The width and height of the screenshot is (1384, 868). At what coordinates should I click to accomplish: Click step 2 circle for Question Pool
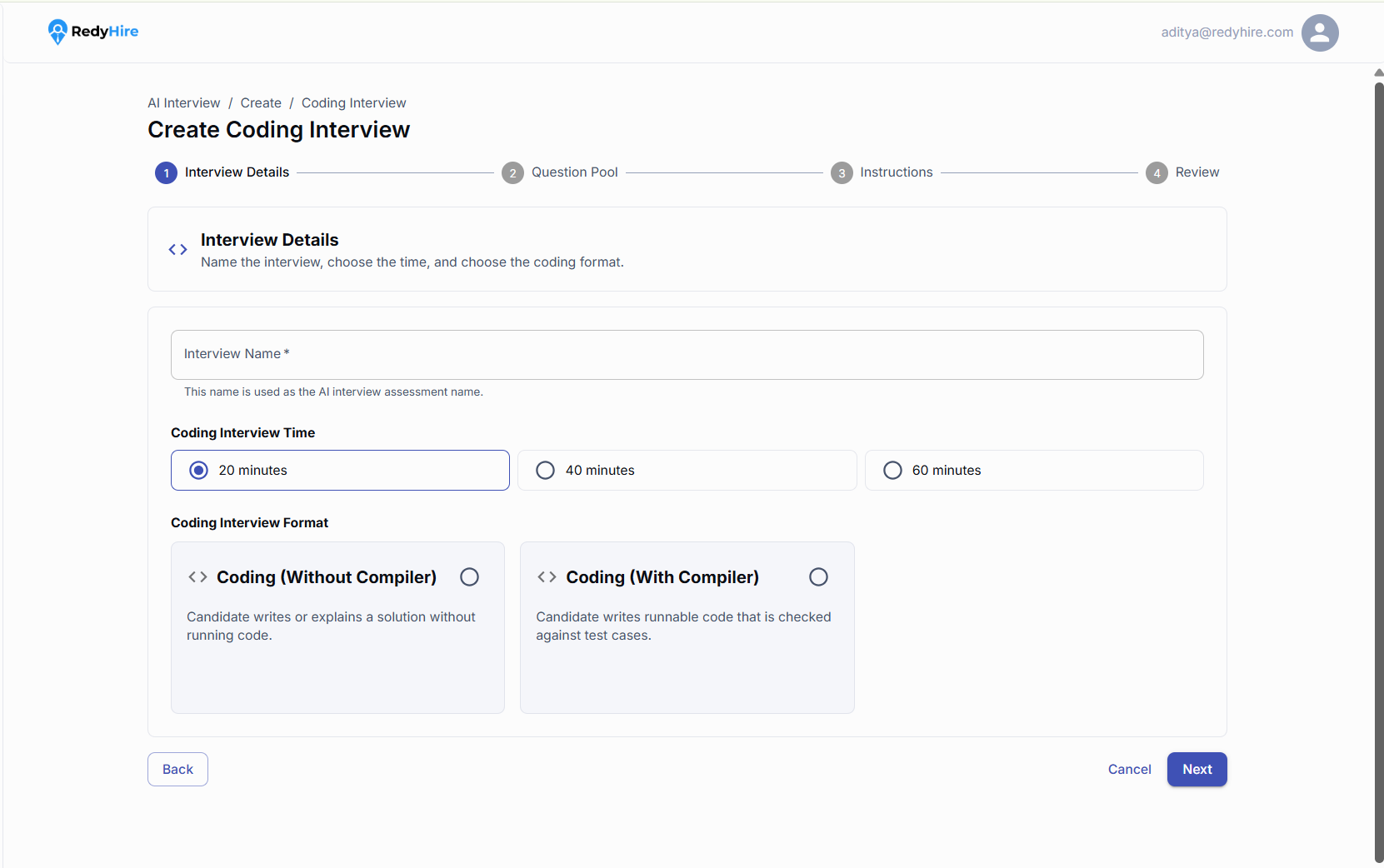click(512, 172)
